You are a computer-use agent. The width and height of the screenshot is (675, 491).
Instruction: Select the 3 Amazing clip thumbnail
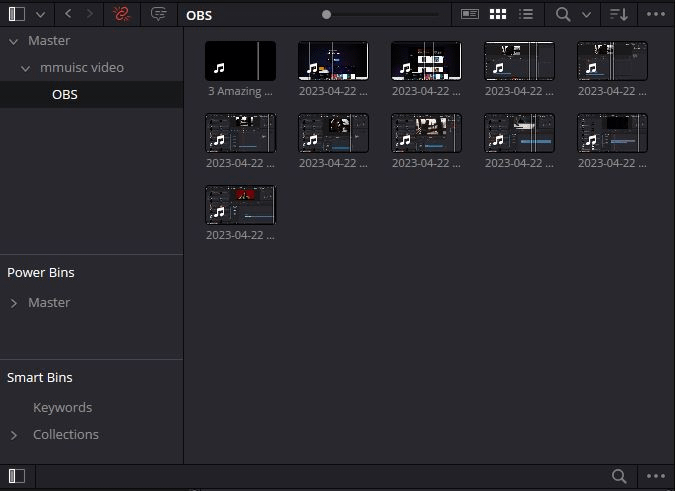point(240,62)
